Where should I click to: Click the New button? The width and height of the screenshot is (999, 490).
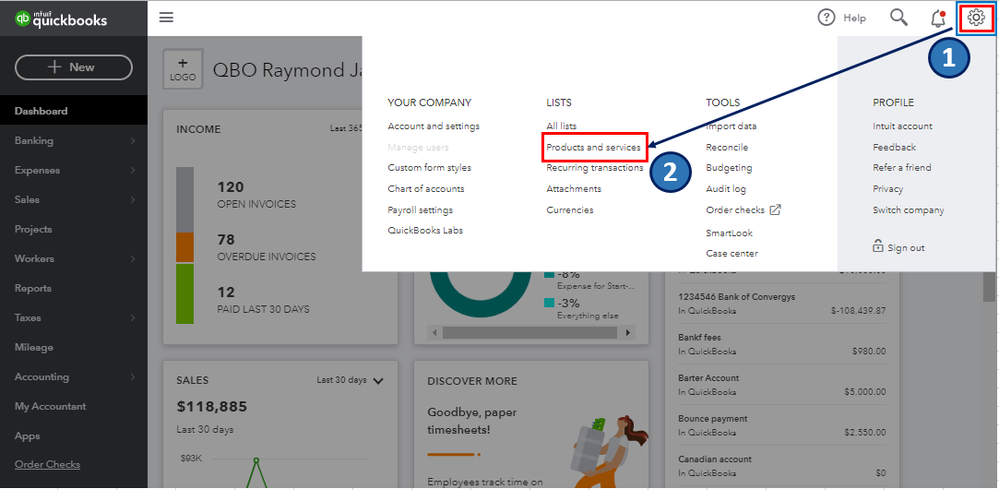point(73,67)
